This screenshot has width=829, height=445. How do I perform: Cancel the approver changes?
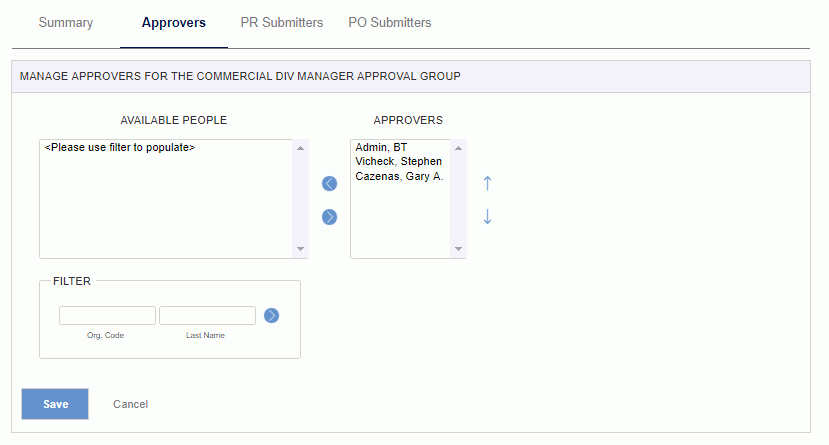coord(131,404)
